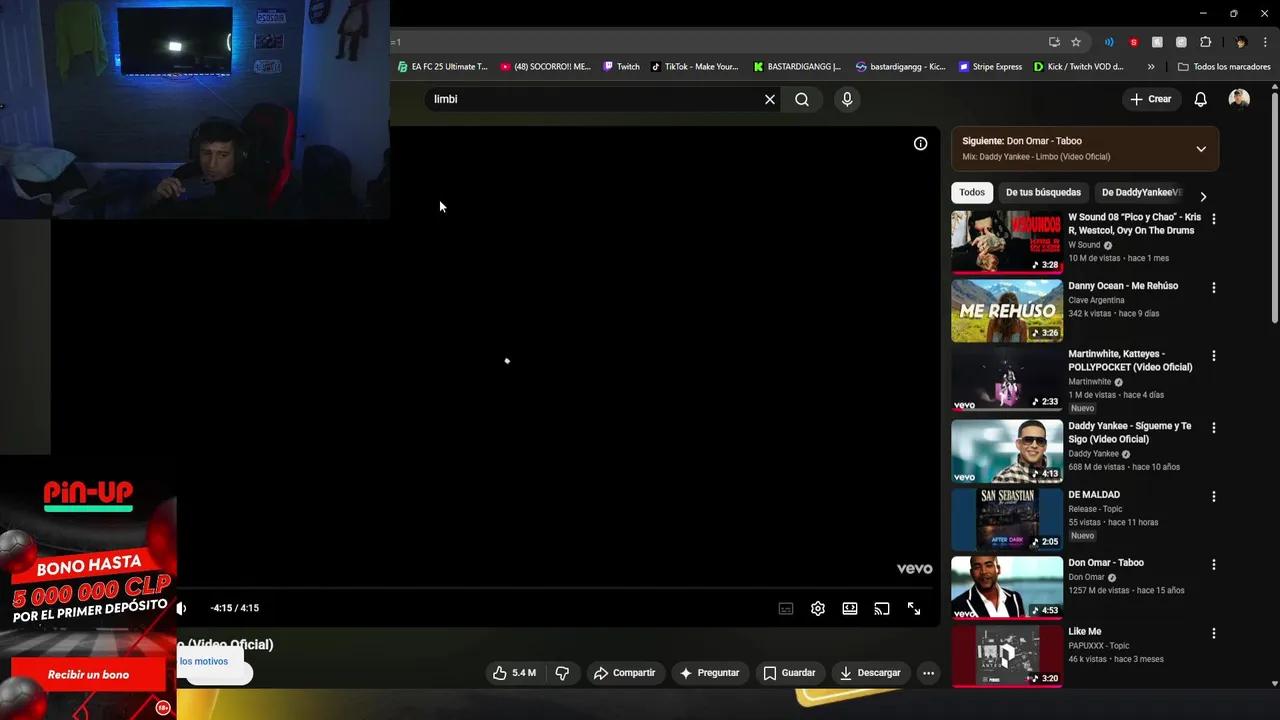Select the Todos filter chip
This screenshot has width=1280, height=720.
pos(971,192)
